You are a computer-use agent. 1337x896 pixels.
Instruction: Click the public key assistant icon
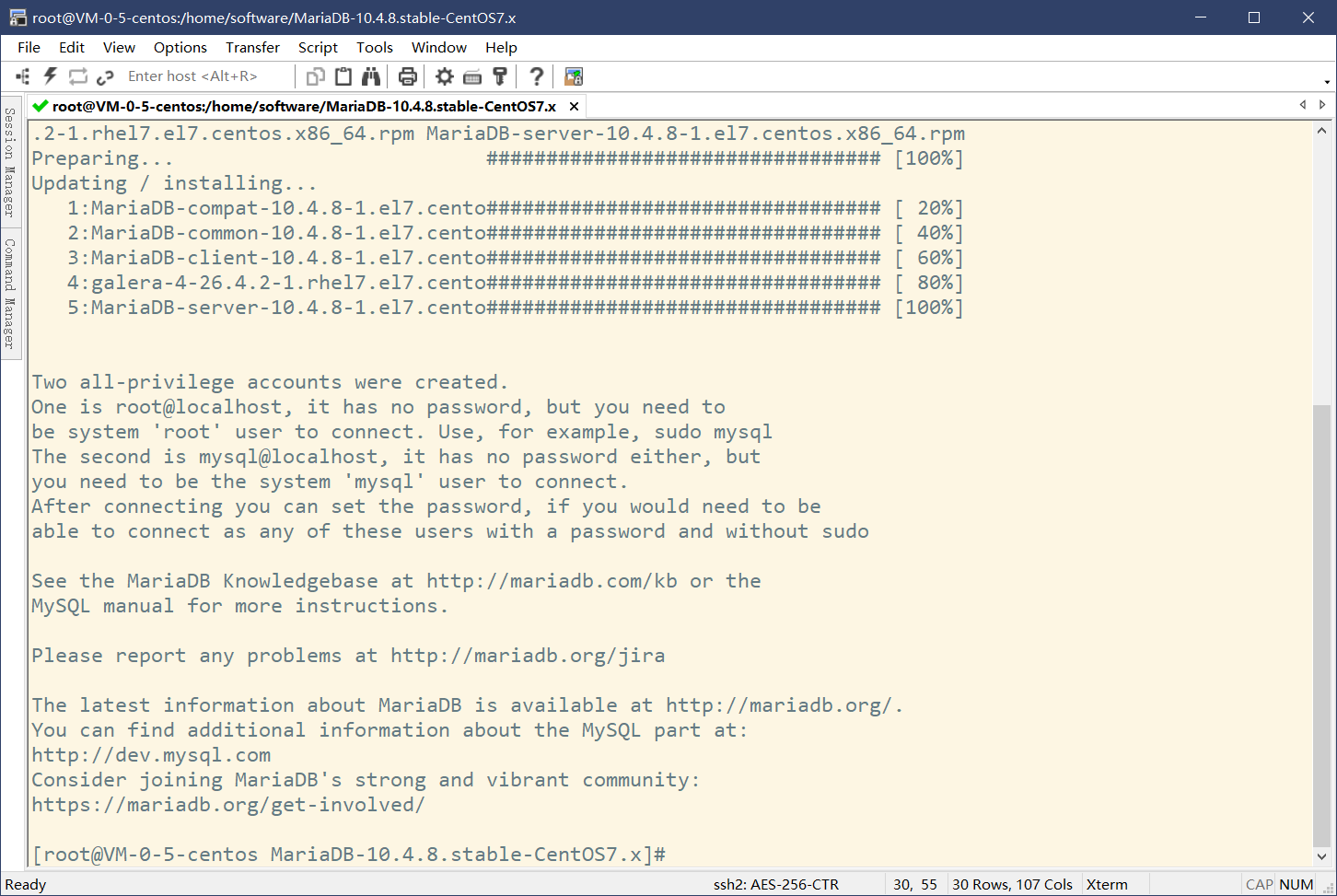[500, 76]
